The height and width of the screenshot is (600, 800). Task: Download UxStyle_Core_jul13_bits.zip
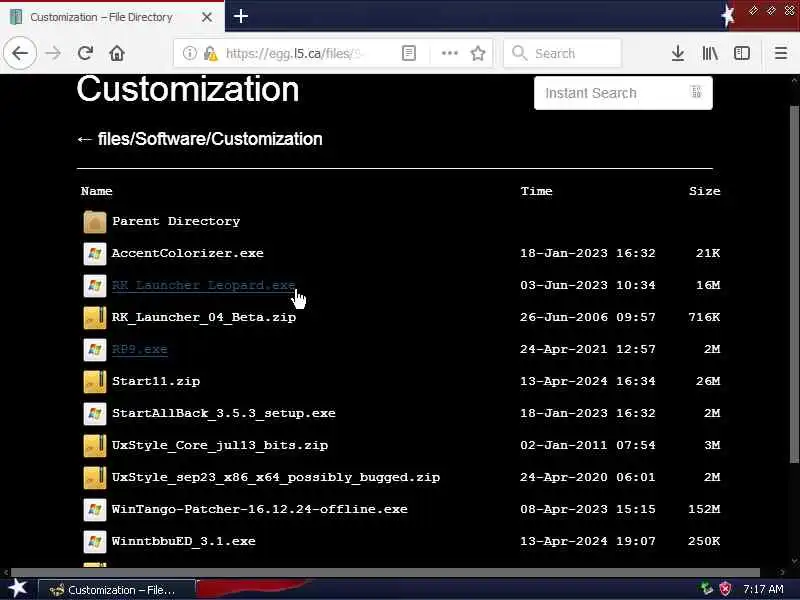[x=220, y=445]
